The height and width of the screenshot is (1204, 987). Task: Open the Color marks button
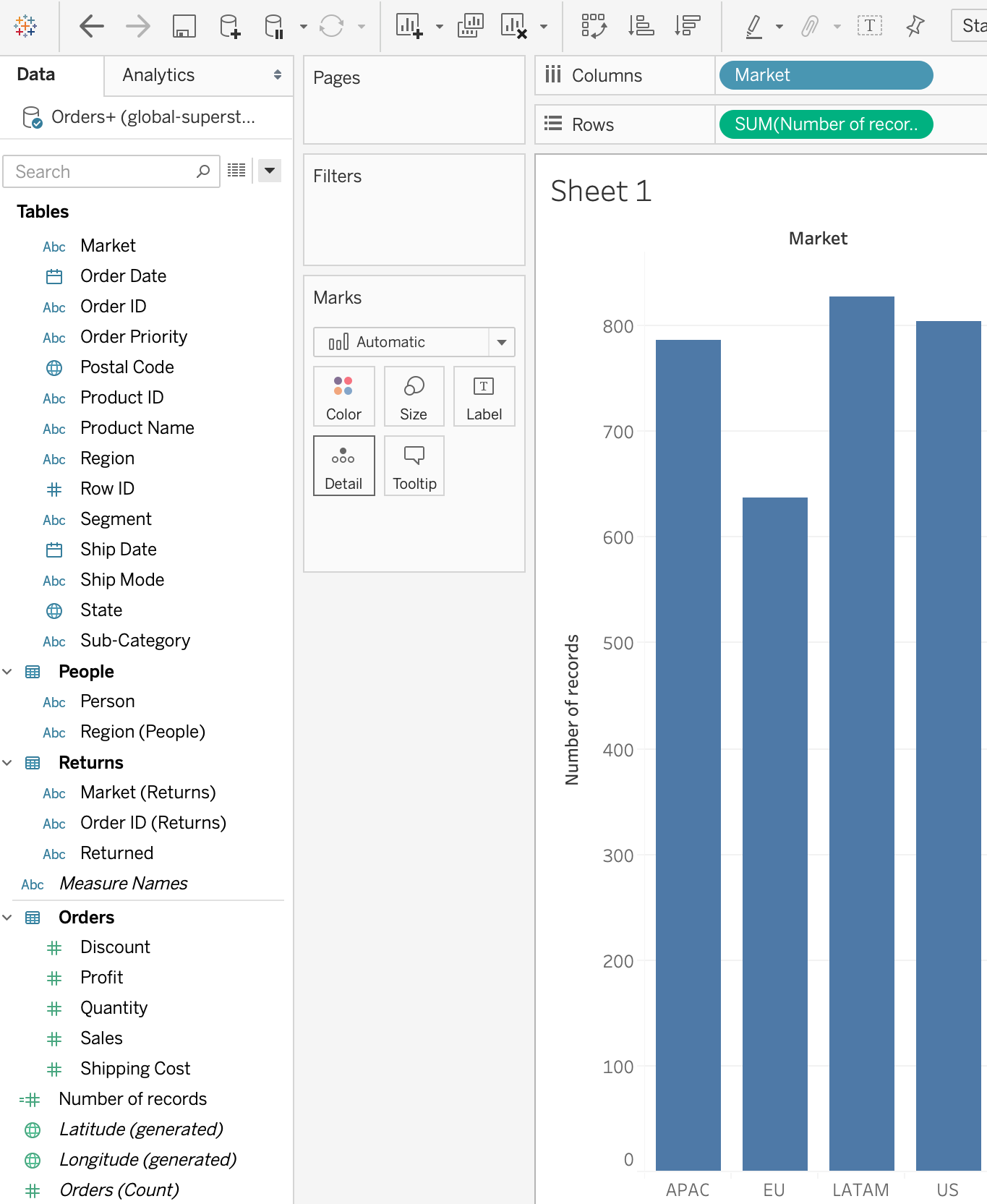[343, 396]
